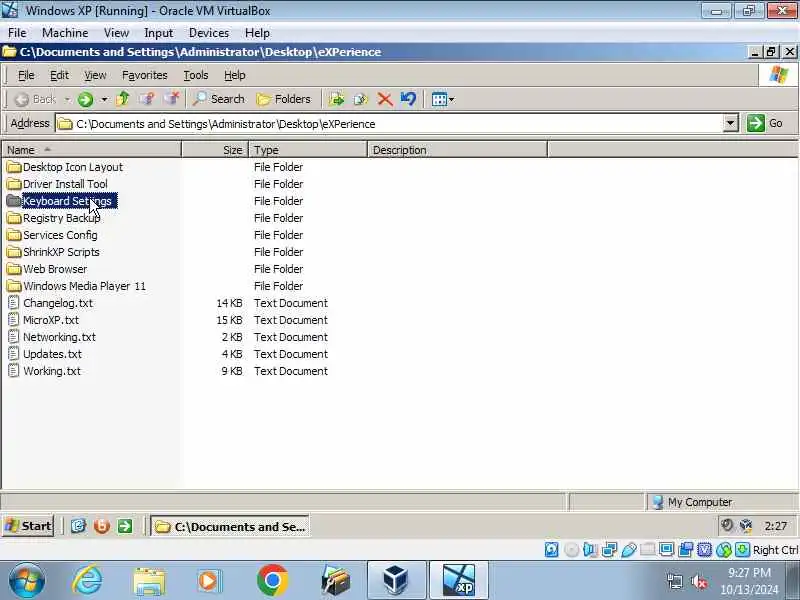The image size is (800, 600).
Task: Click the Move To toolbar icon
Action: pyautogui.click(x=336, y=99)
